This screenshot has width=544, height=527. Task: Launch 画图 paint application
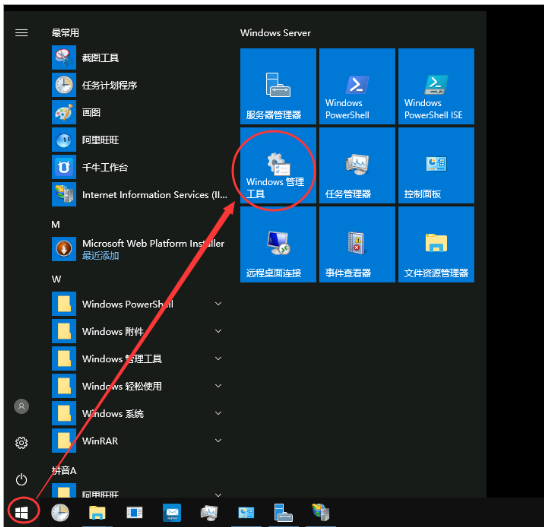[139, 112]
